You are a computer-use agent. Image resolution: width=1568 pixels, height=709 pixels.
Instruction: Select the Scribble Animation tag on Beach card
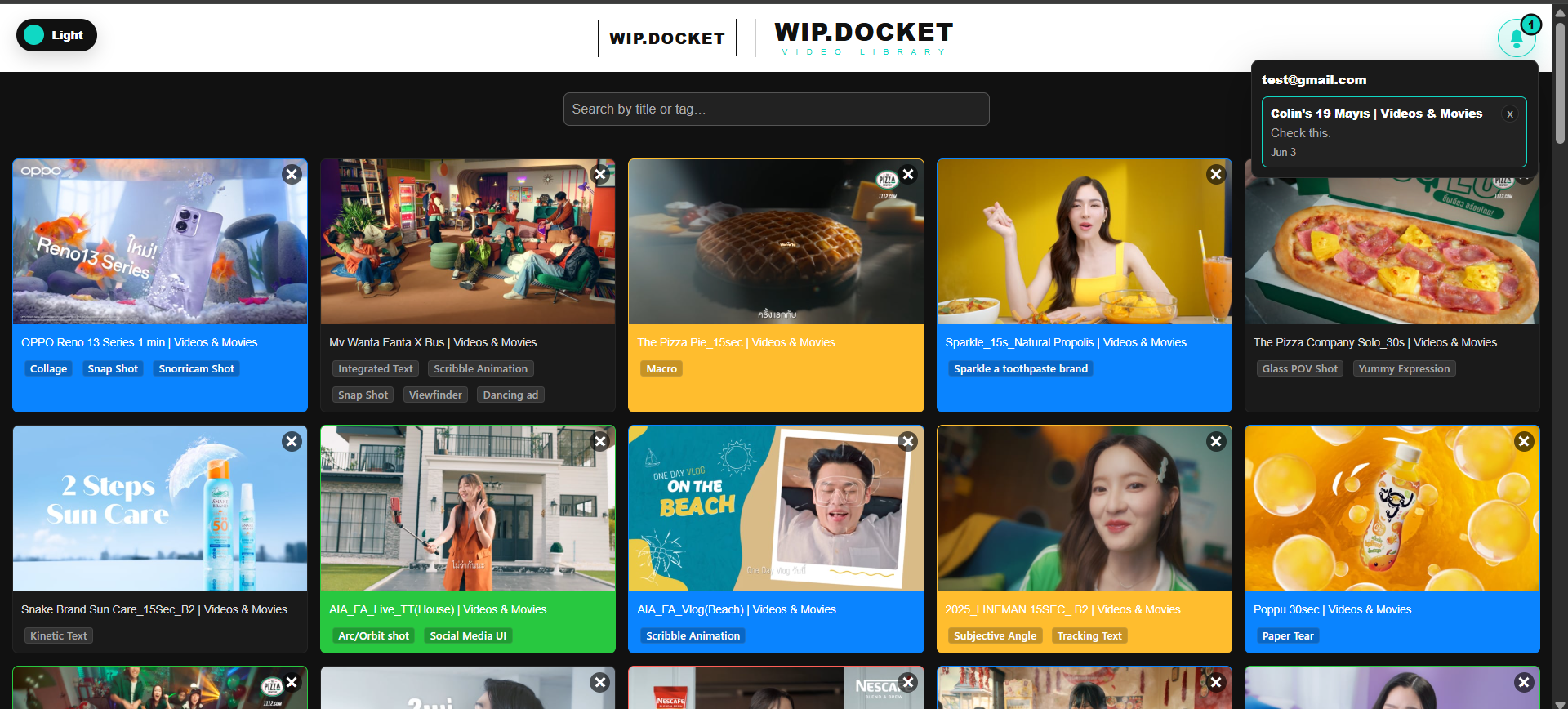(x=693, y=636)
